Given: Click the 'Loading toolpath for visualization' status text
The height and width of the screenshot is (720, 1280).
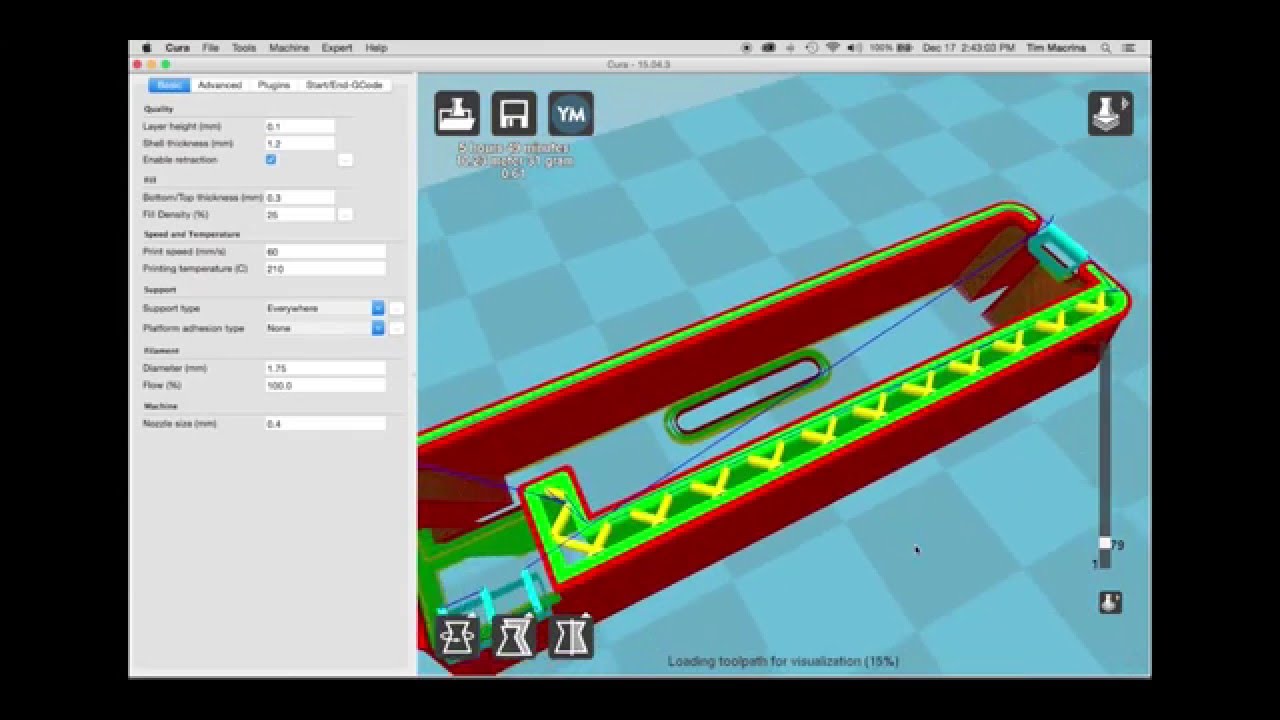Looking at the screenshot, I should [x=783, y=661].
